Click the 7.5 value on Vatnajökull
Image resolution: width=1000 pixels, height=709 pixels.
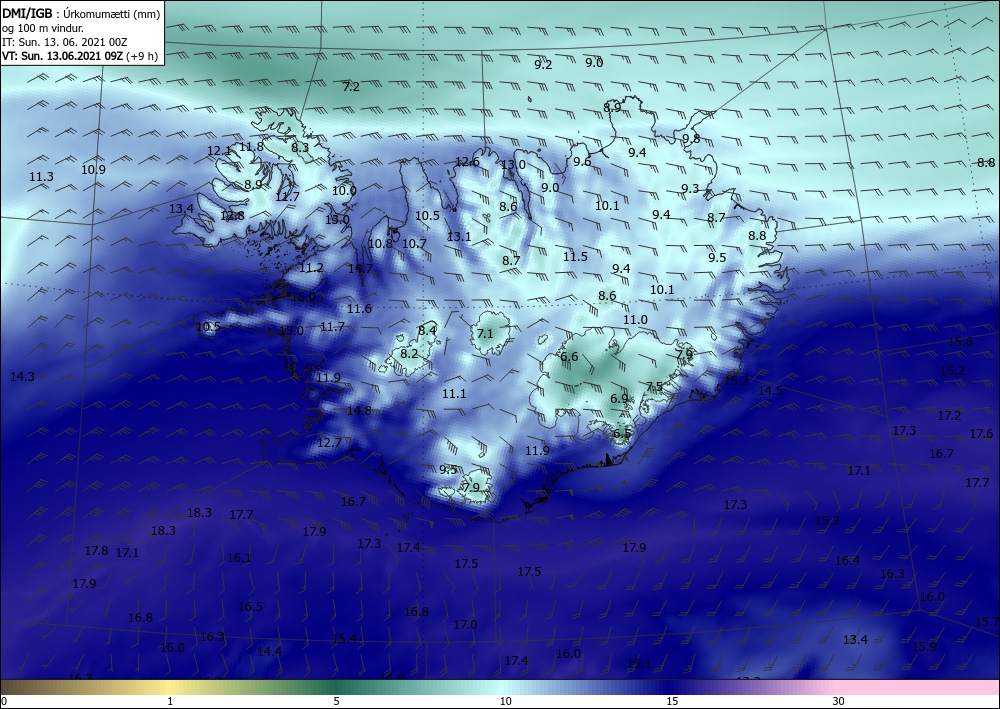point(654,386)
